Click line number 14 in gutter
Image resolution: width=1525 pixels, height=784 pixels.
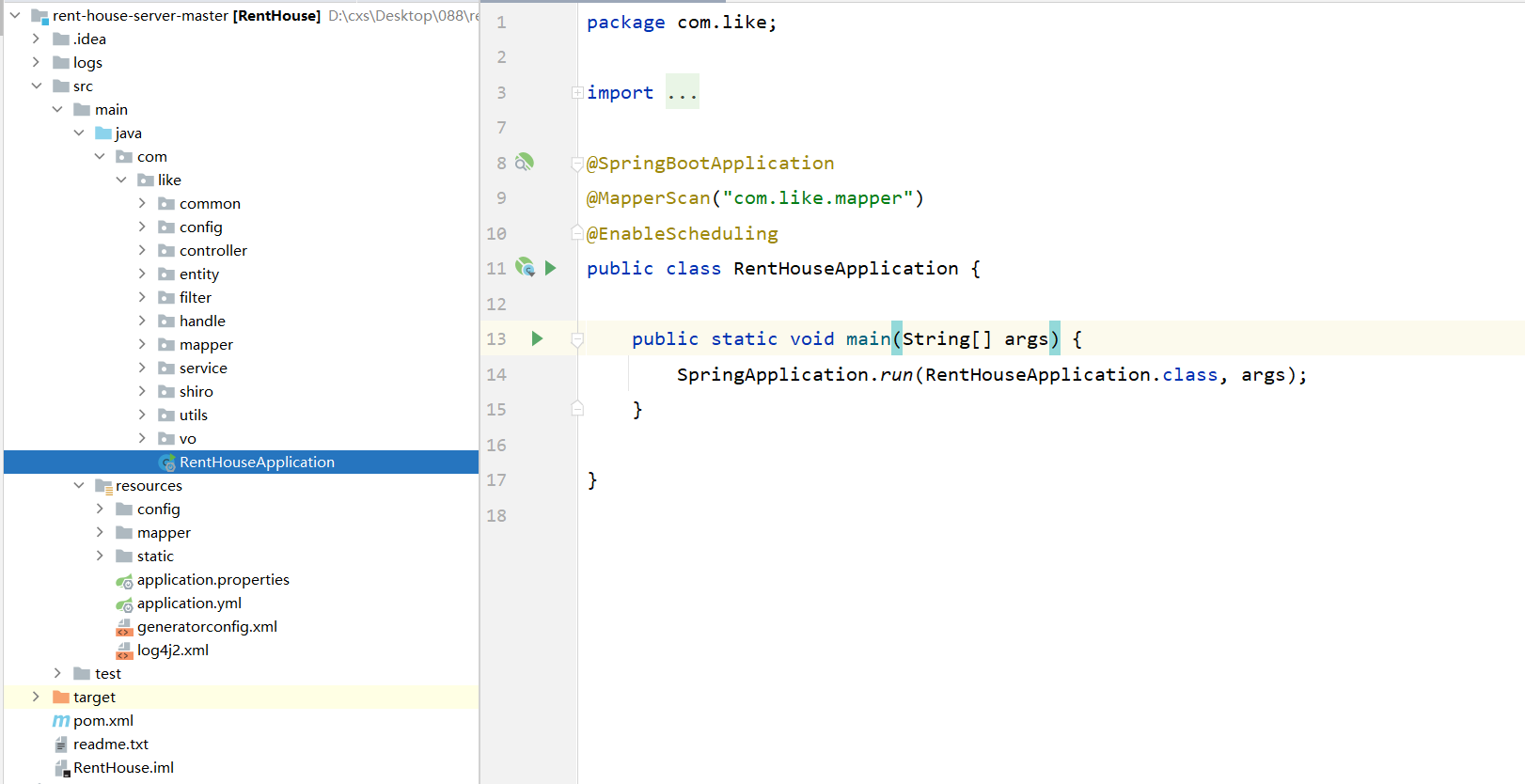tap(496, 375)
